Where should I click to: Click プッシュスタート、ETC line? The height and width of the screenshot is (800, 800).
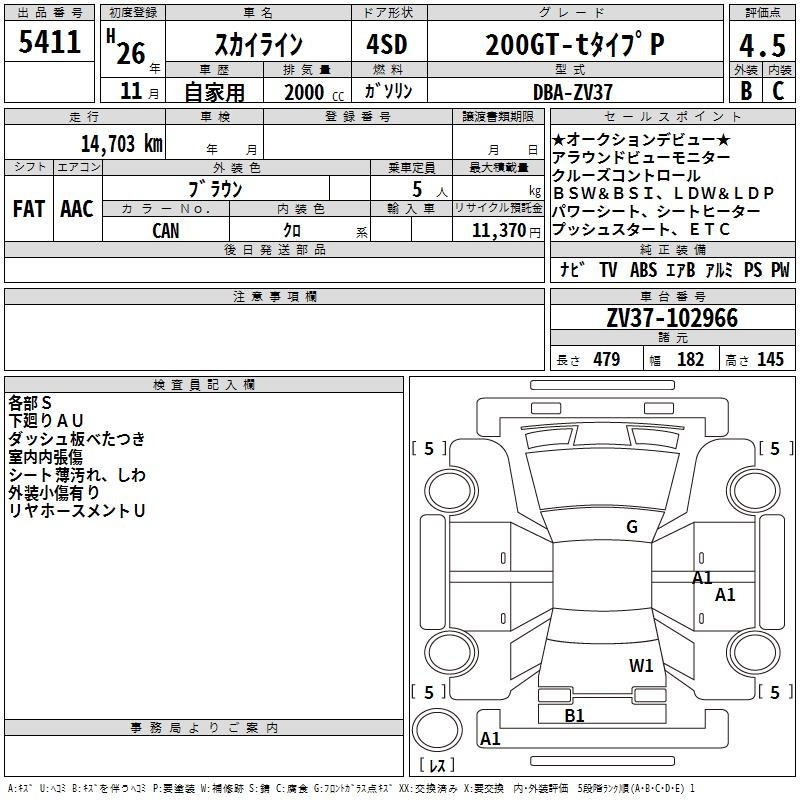pos(641,230)
